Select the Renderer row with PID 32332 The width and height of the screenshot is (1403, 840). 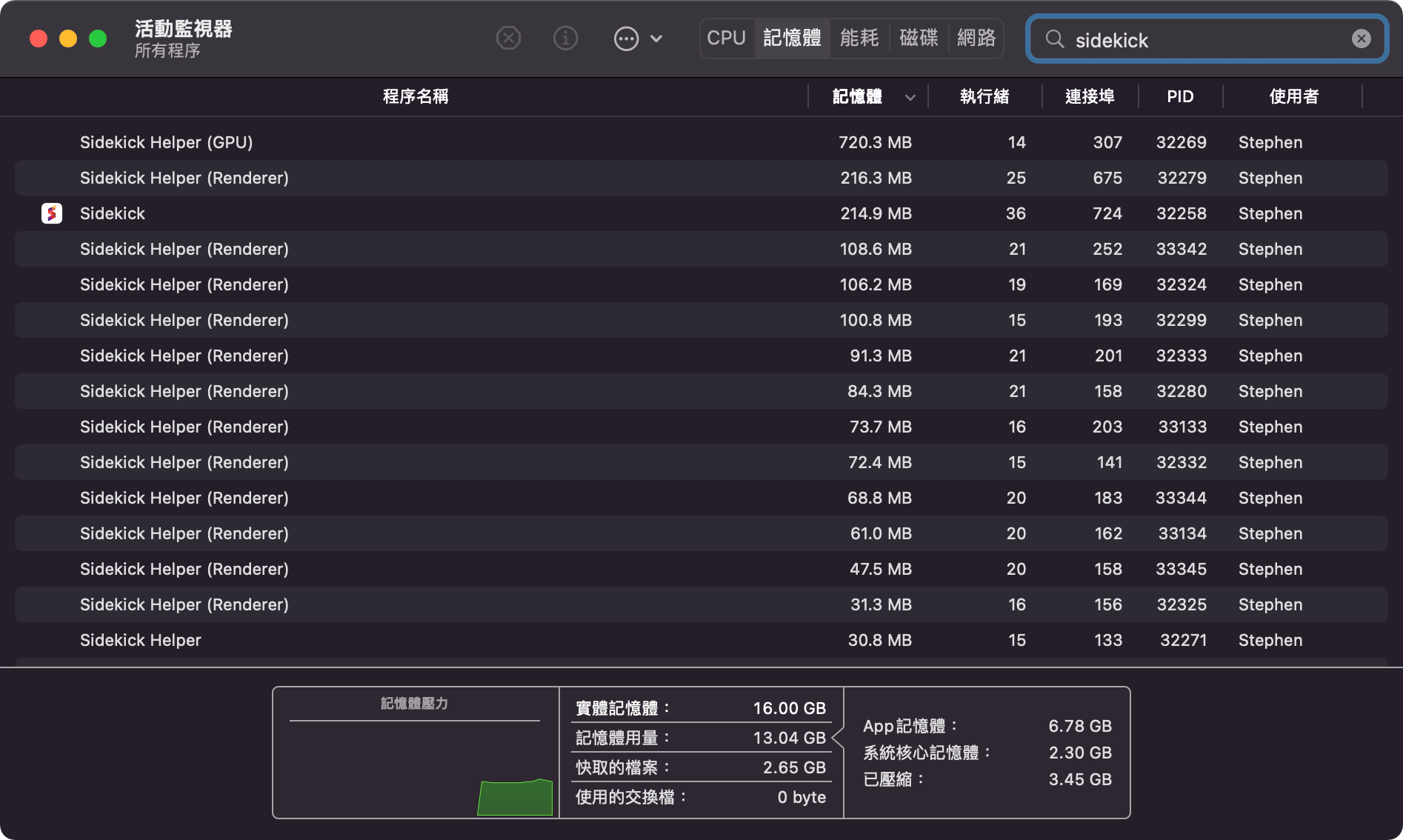pyautogui.click(x=701, y=462)
